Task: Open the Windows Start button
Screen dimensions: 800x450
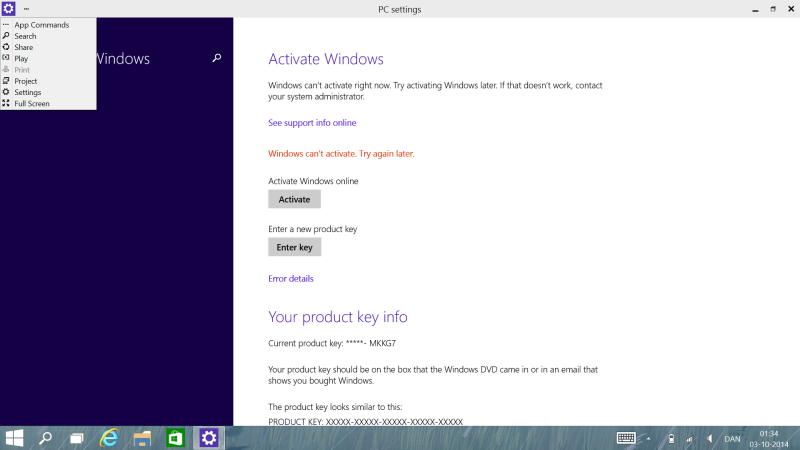Action: click(14, 438)
